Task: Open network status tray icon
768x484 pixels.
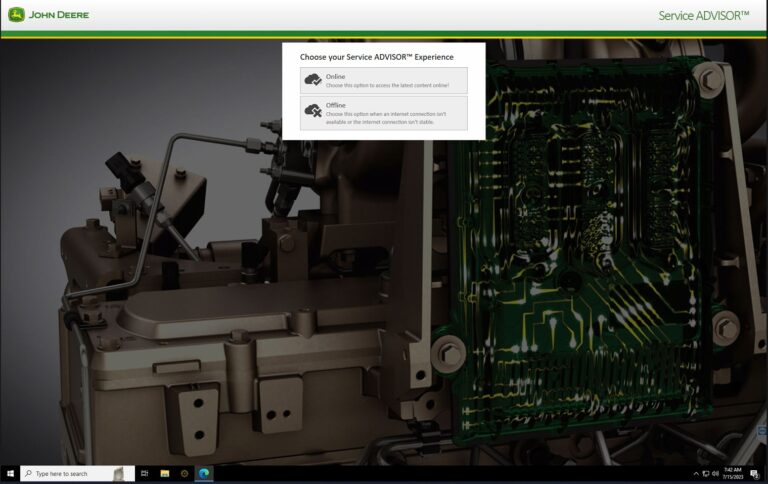Action: (x=706, y=474)
